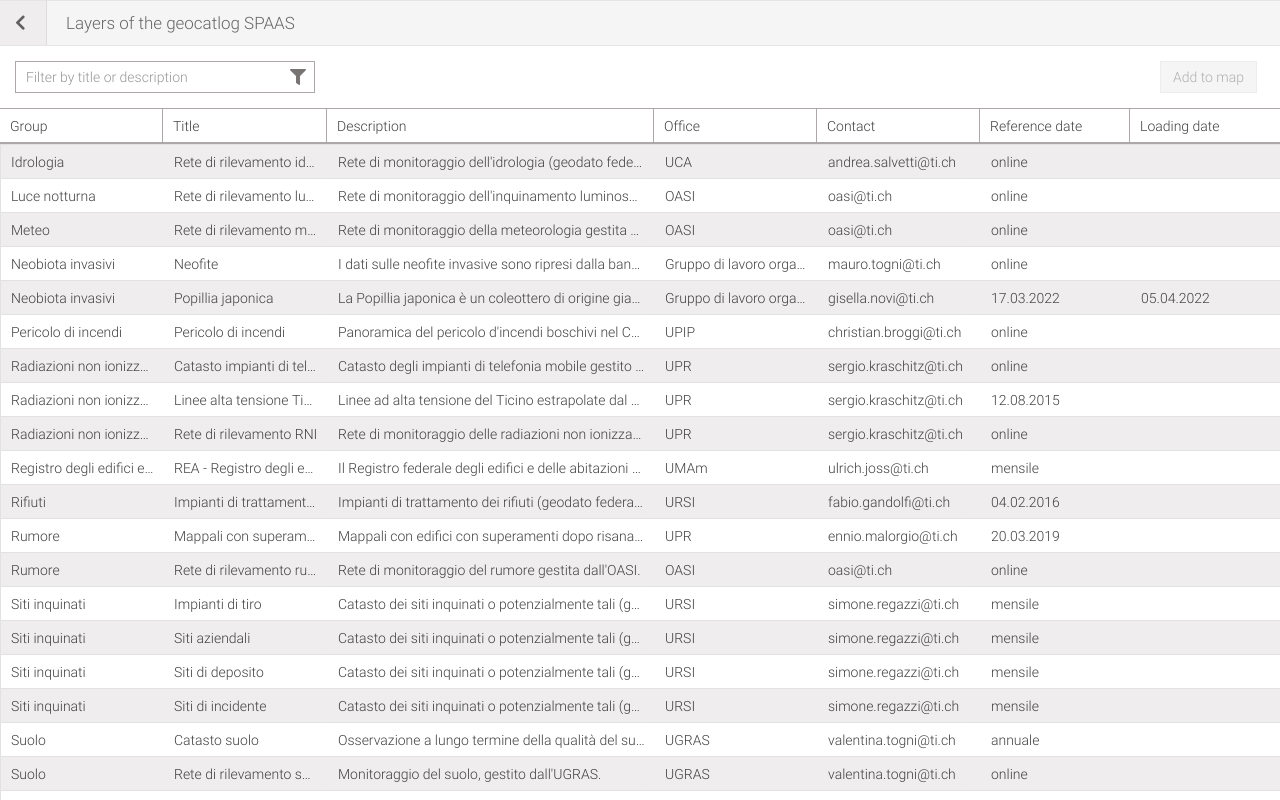Go back using the left arrow icon
Screen dimensions: 1280x800
point(21,23)
